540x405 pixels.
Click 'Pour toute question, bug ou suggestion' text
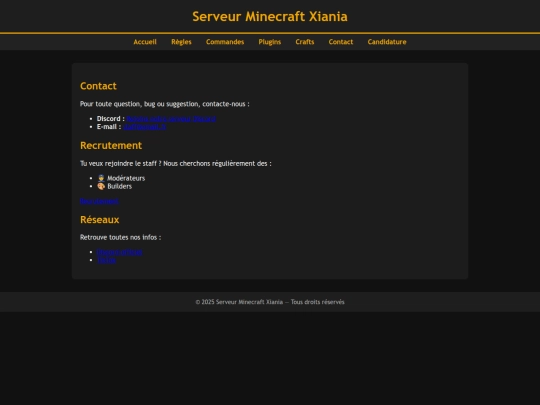pos(165,104)
